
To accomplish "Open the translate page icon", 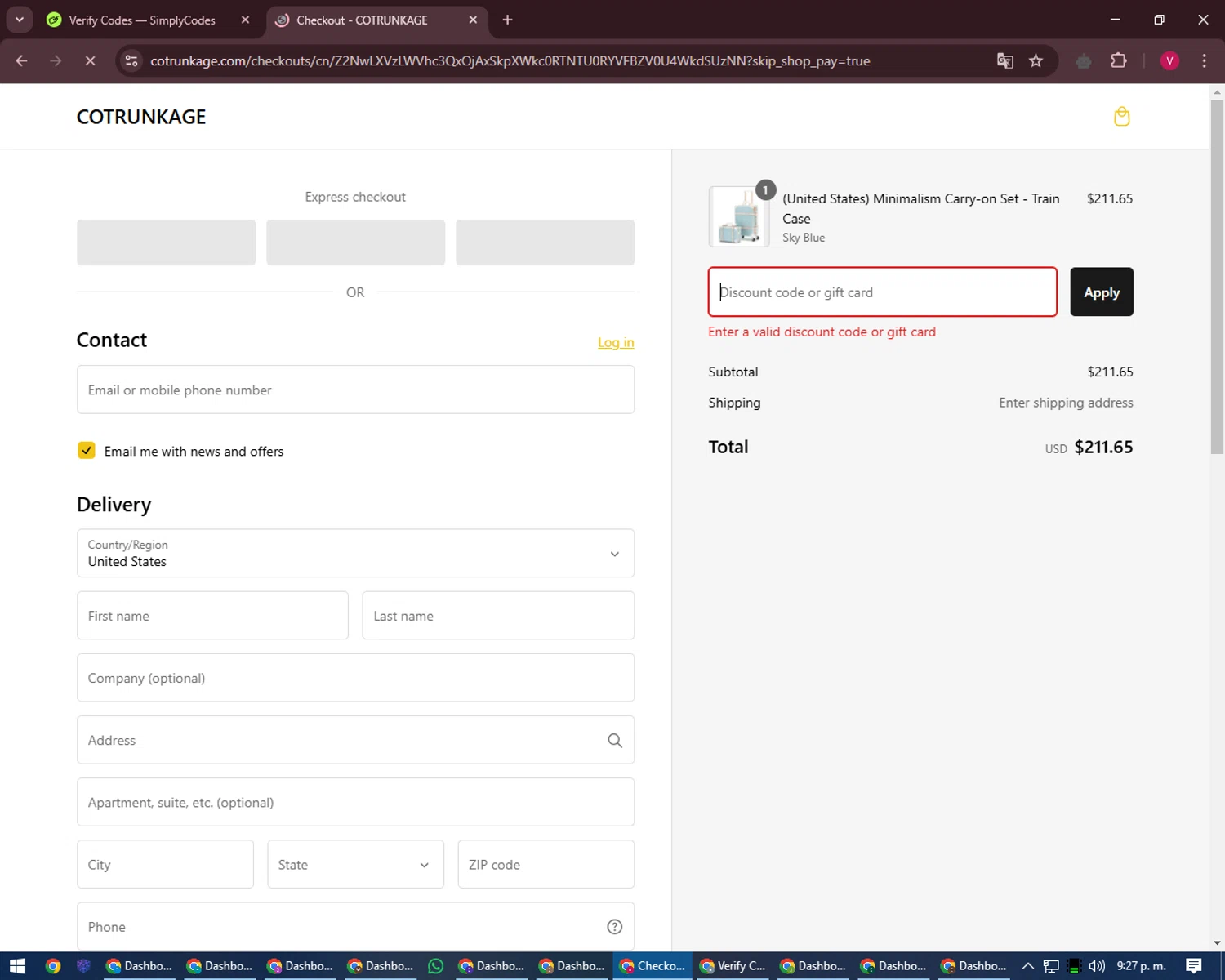I will (x=1005, y=60).
